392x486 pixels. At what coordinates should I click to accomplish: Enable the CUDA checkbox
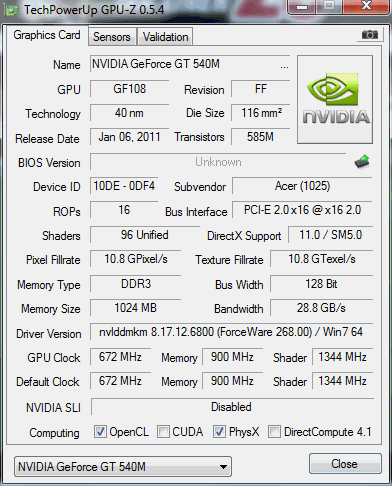point(163,432)
